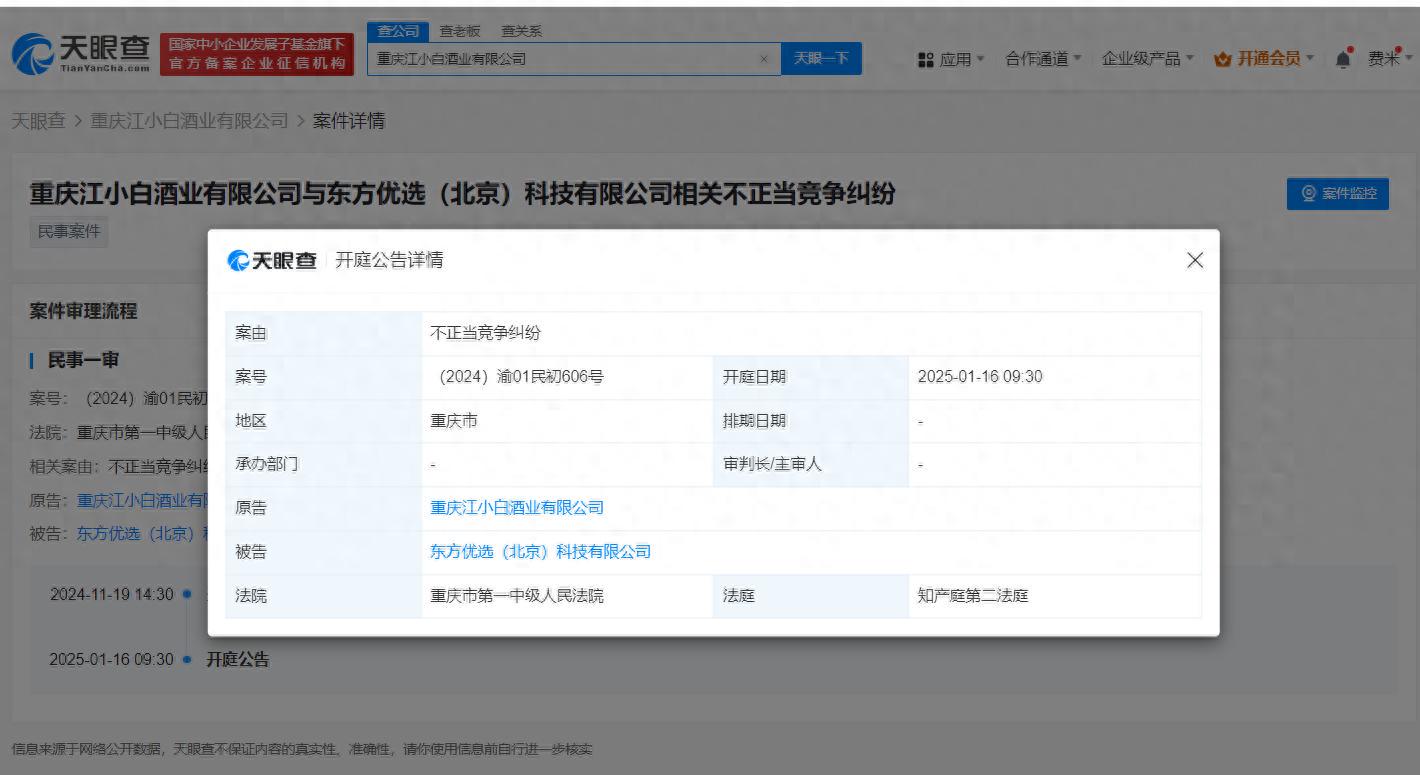
Task: Open the 开通会员 dropdown
Action: point(1263,59)
